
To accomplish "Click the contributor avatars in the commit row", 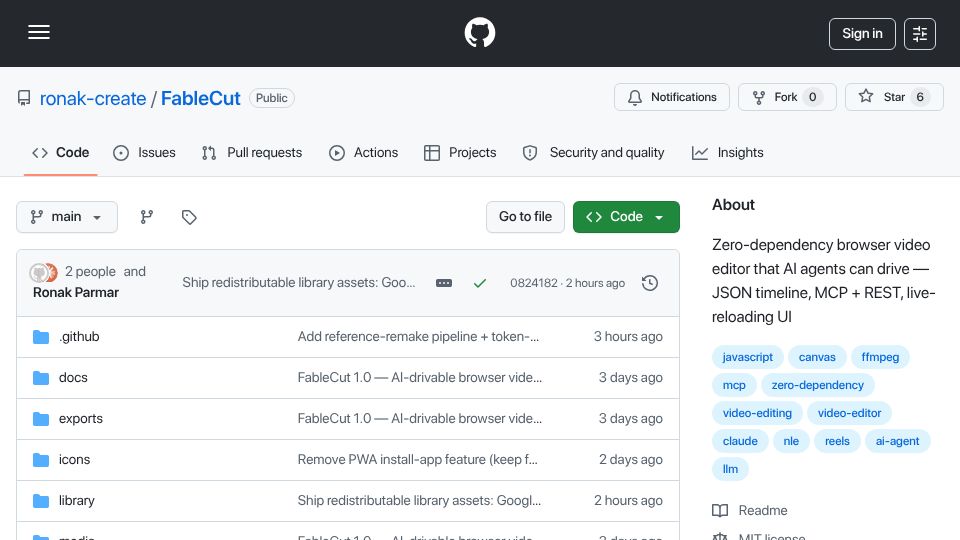I will click(43, 272).
